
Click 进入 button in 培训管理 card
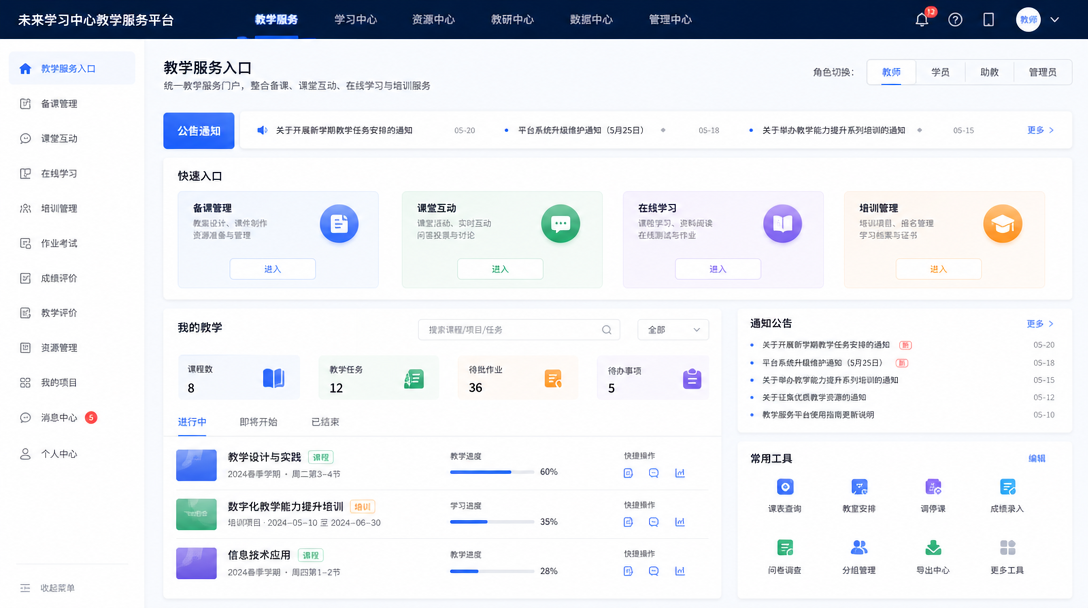tap(939, 269)
